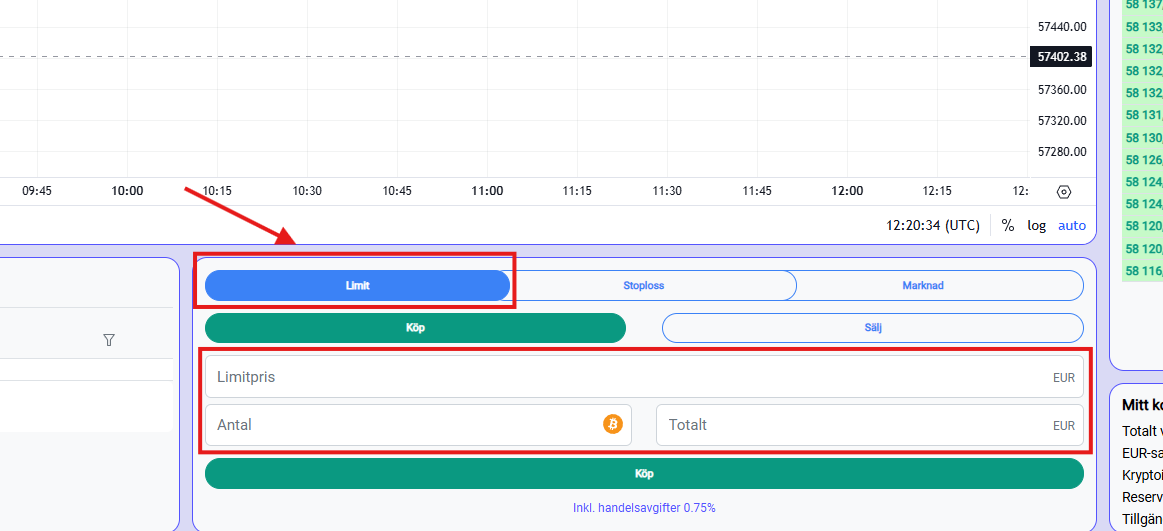Focus the Totalt EUR field
1163x531 pixels.
(x=870, y=425)
